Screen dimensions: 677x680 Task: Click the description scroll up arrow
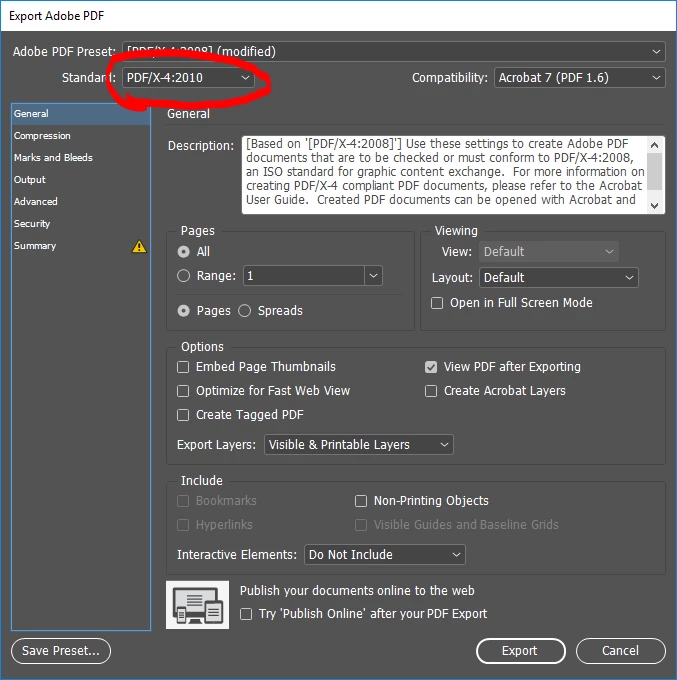[655, 145]
